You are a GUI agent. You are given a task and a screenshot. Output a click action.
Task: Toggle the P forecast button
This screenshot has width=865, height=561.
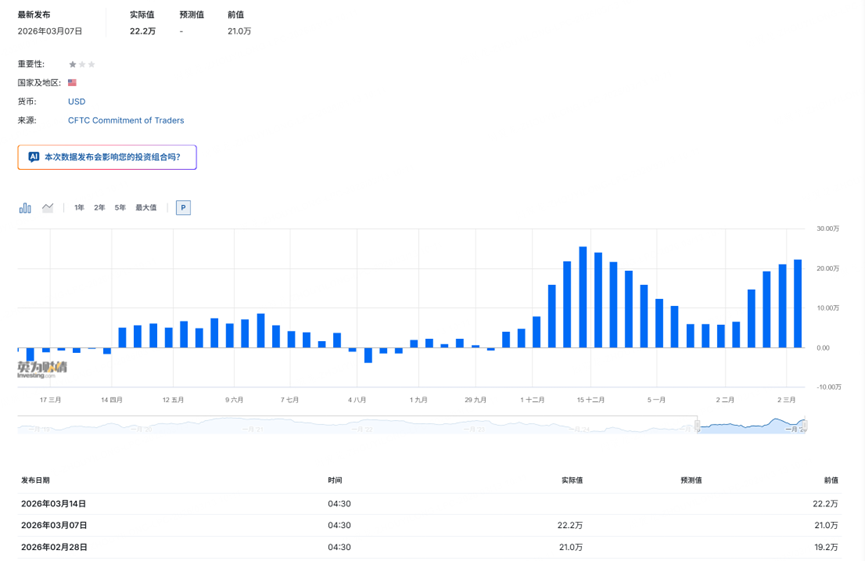click(183, 208)
